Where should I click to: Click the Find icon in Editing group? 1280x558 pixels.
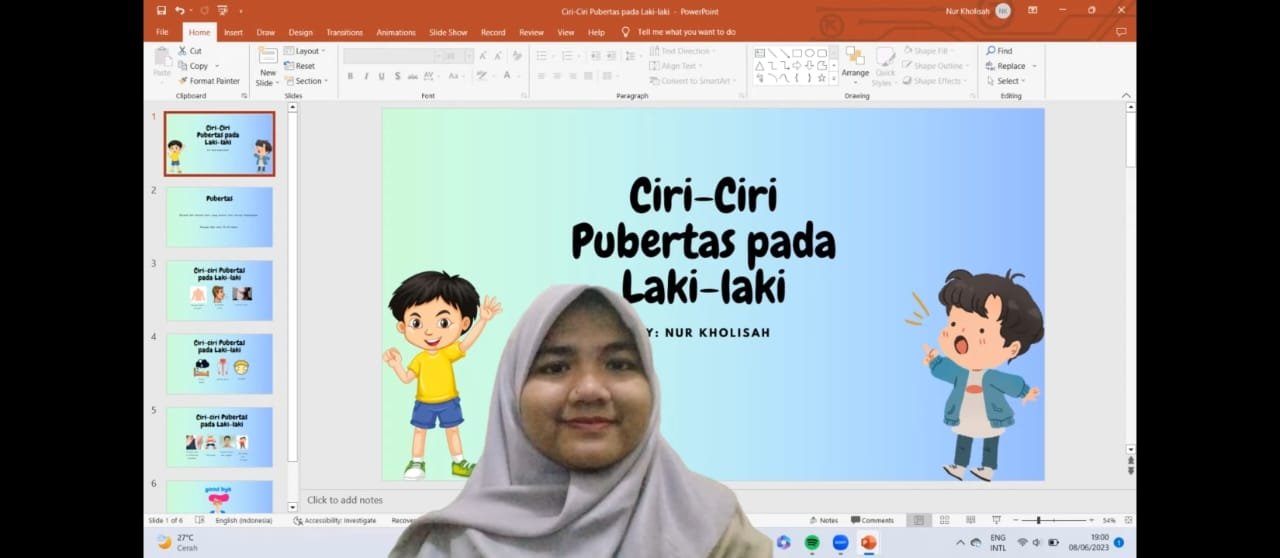(x=999, y=51)
